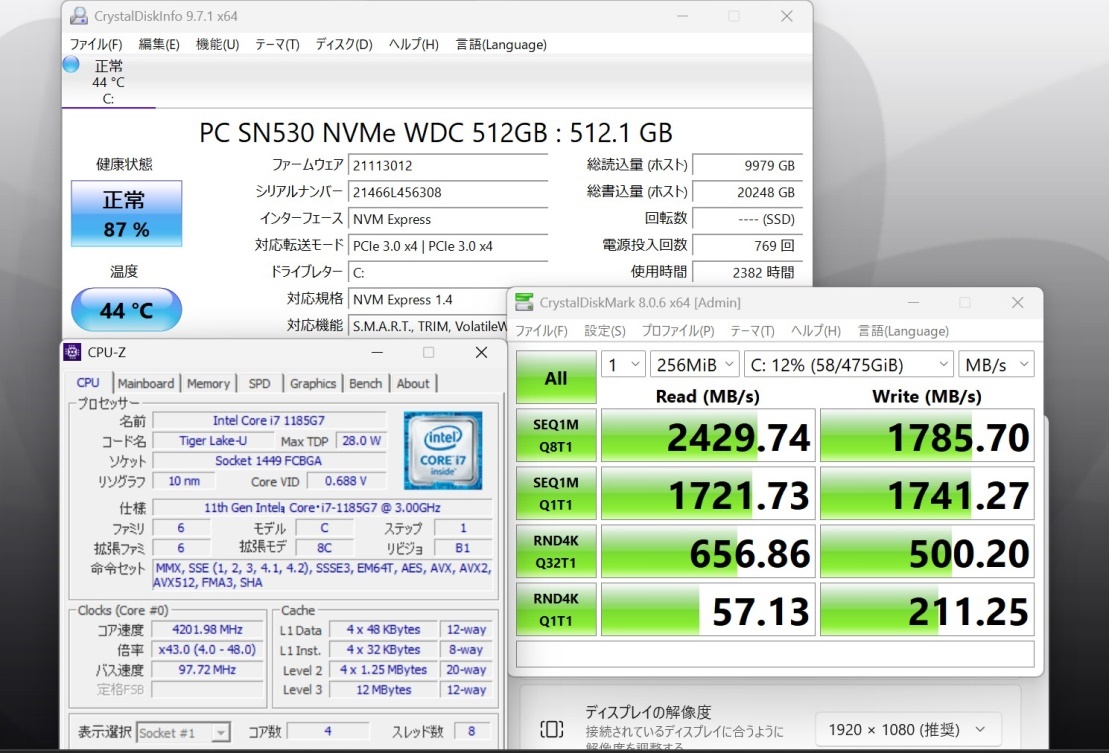The height and width of the screenshot is (753, 1109).
Task: Click the green All benchmark button
Action: click(x=556, y=378)
